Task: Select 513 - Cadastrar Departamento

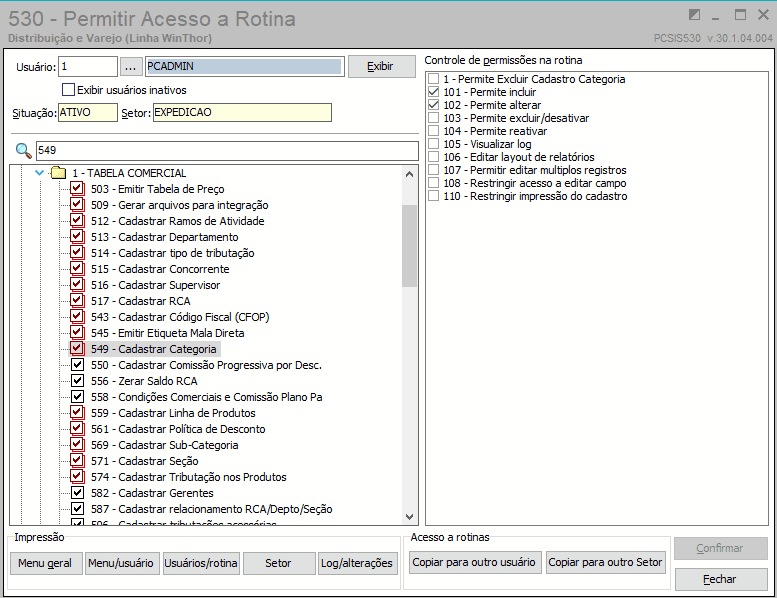Action: click(x=165, y=237)
